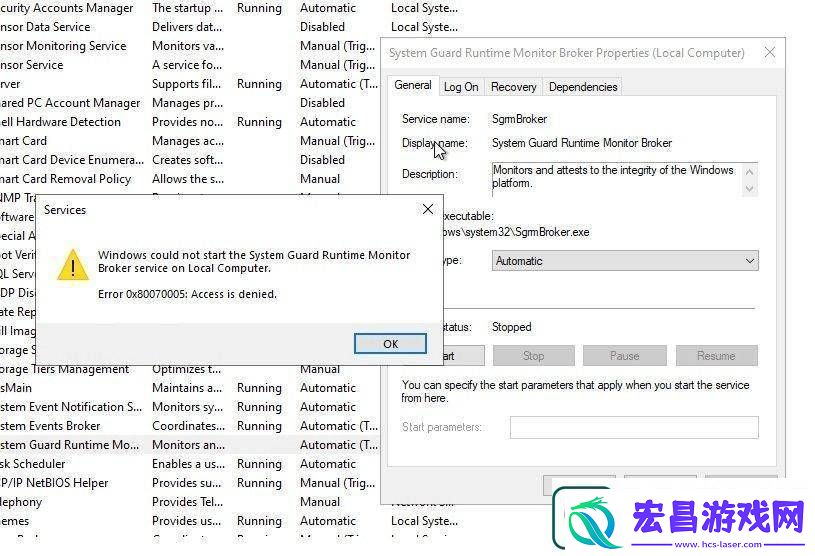Select the System Events Broker row

(x=190, y=426)
